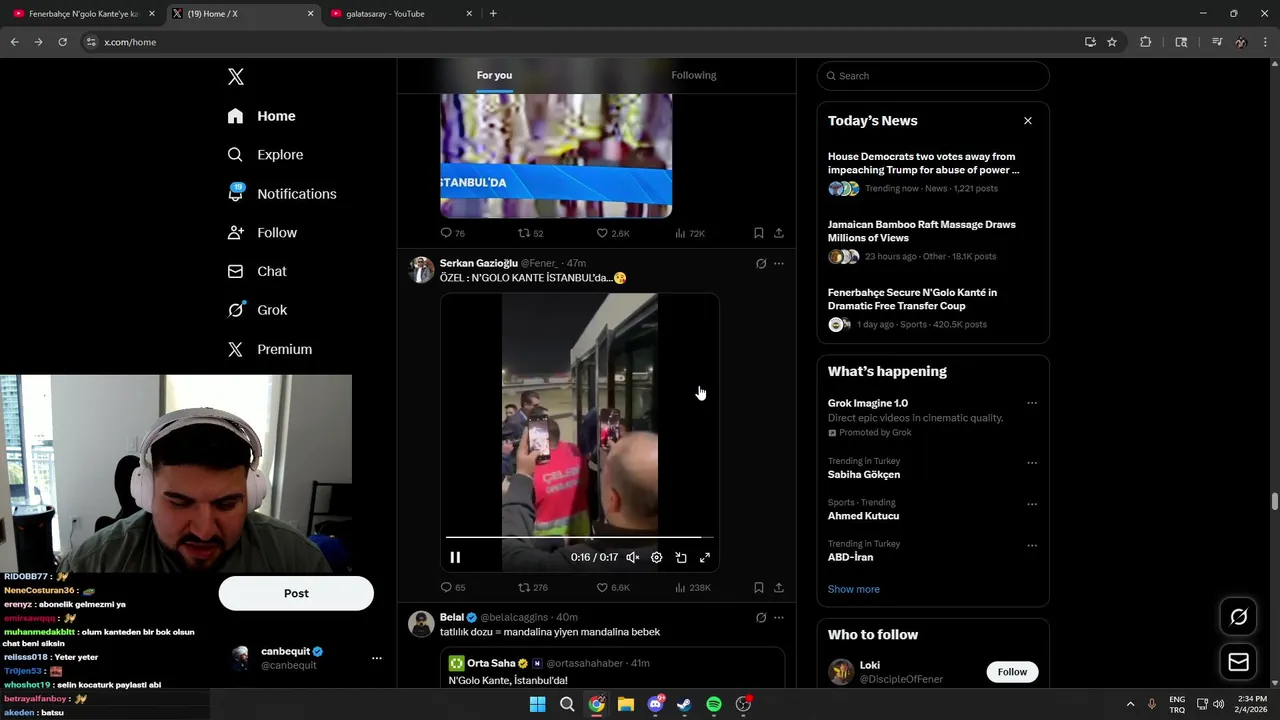
Task: Open Windows Start menu
Action: (537, 704)
